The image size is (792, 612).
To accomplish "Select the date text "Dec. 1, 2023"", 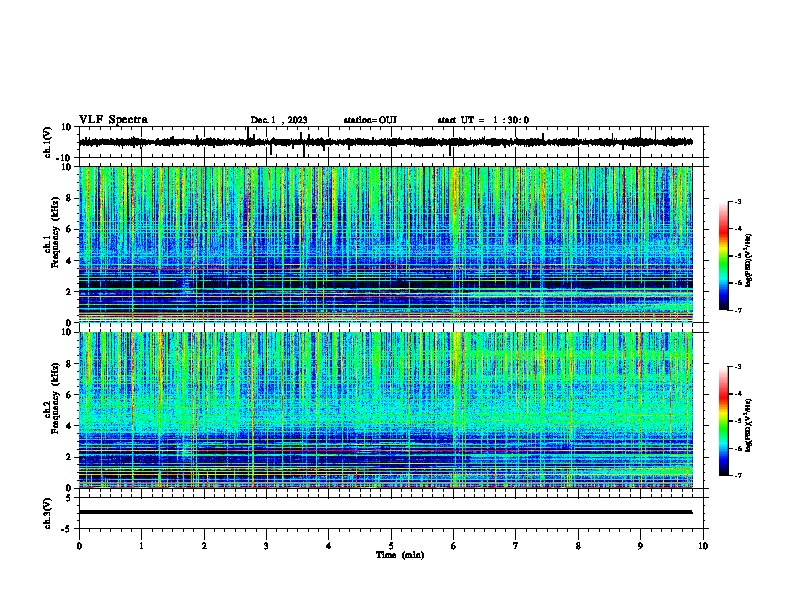I will click(x=279, y=120).
